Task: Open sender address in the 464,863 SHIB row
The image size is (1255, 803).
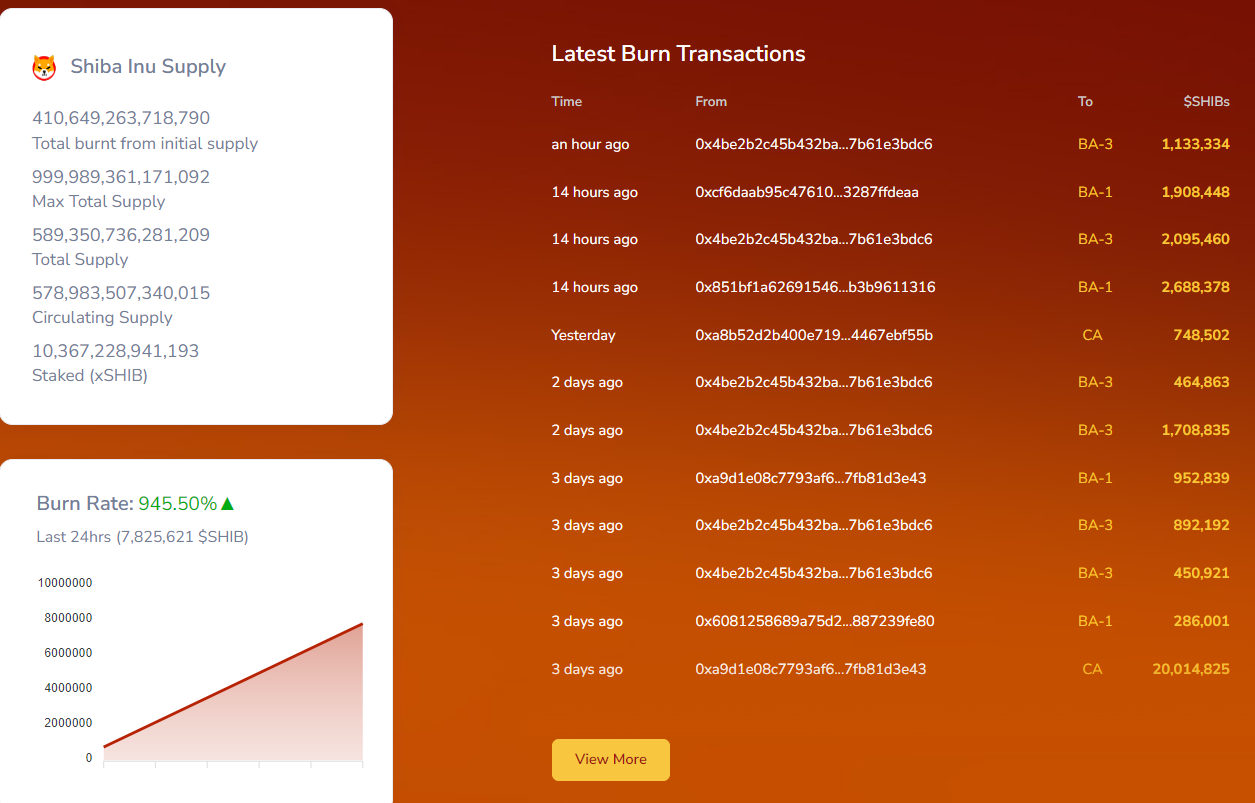Action: 814,382
